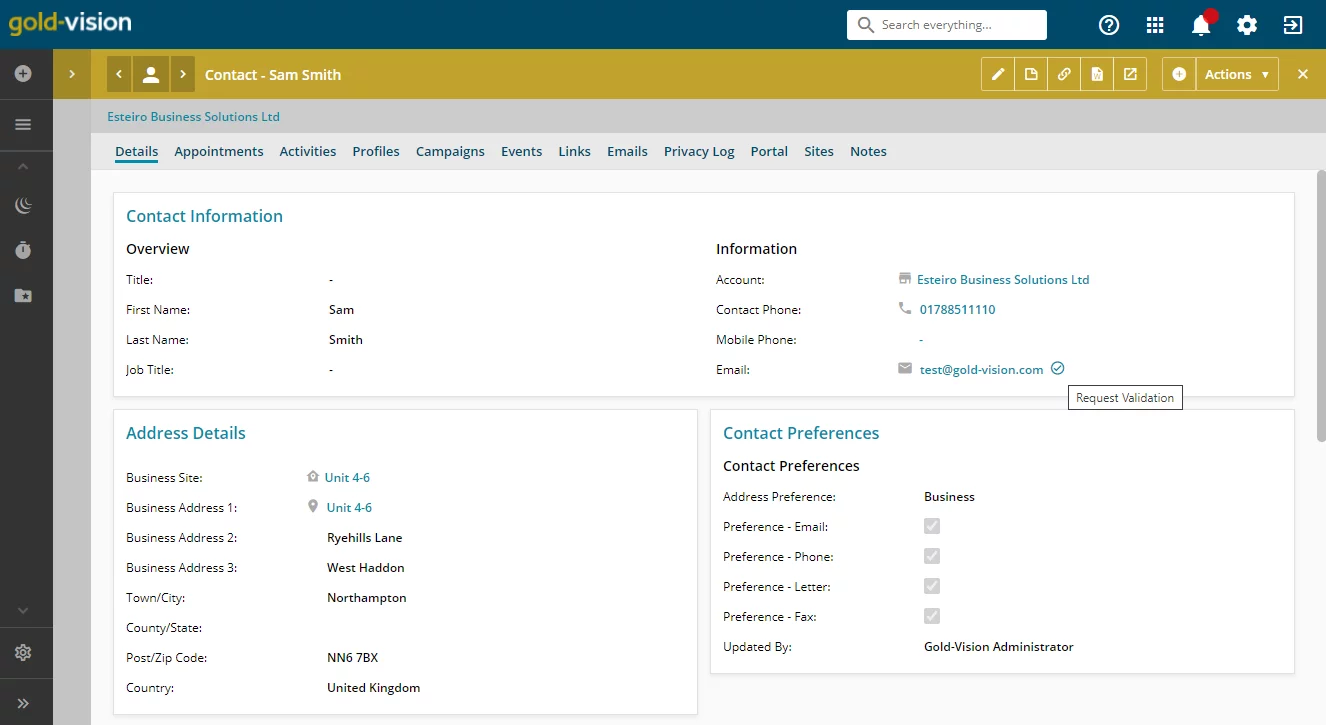The width and height of the screenshot is (1326, 725).
Task: Go to next contact with right chevron
Action: pyautogui.click(x=182, y=74)
